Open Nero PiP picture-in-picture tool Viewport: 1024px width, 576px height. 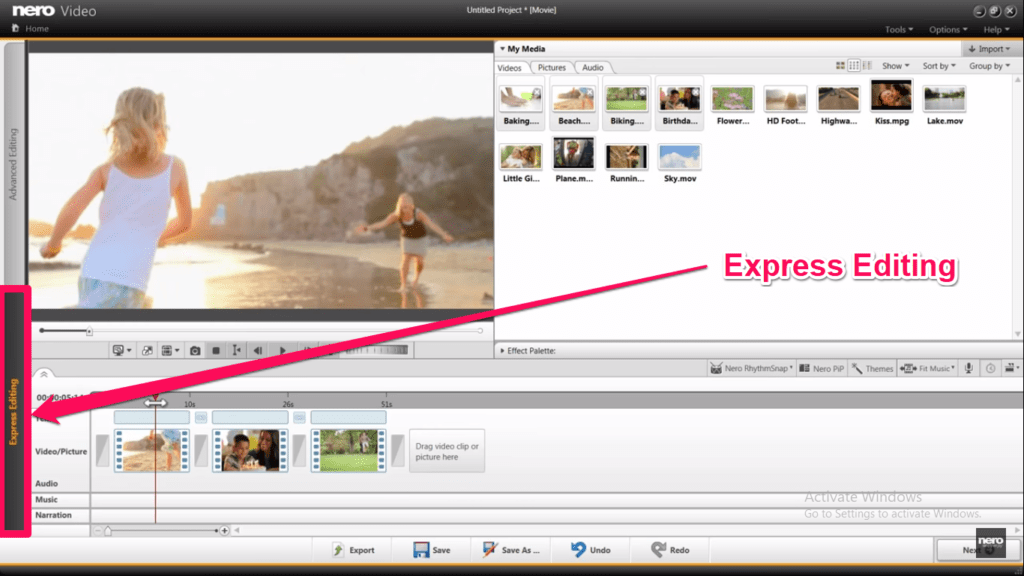tap(821, 368)
